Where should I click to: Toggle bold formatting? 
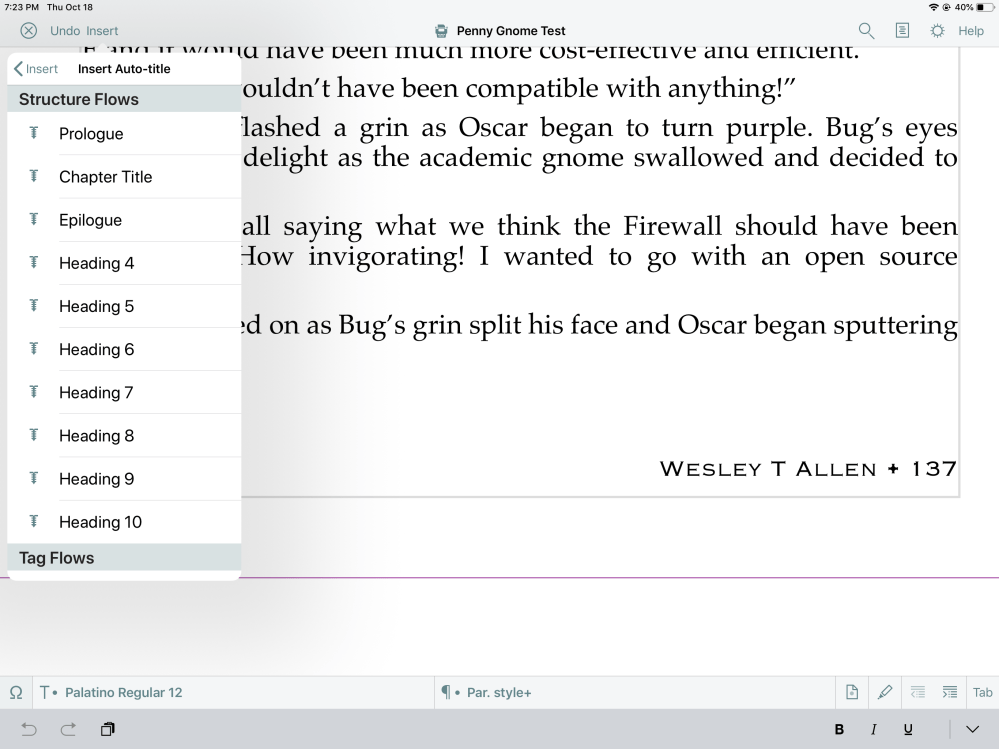[839, 729]
